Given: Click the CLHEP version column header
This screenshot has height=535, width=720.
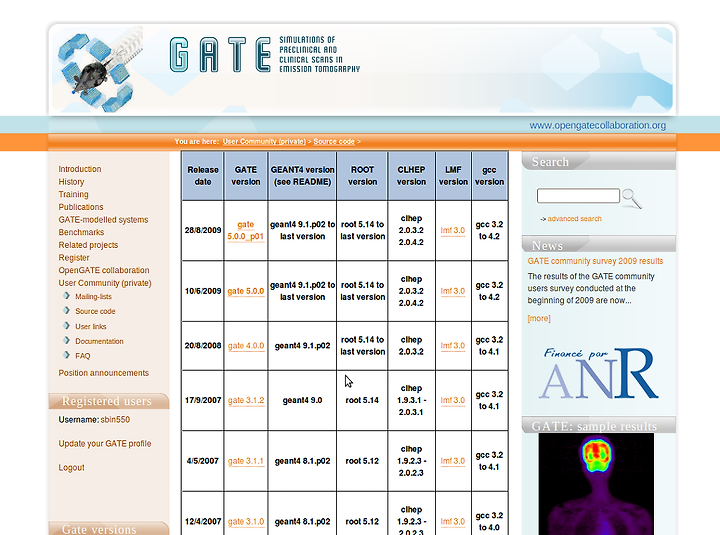Looking at the screenshot, I should (411, 176).
